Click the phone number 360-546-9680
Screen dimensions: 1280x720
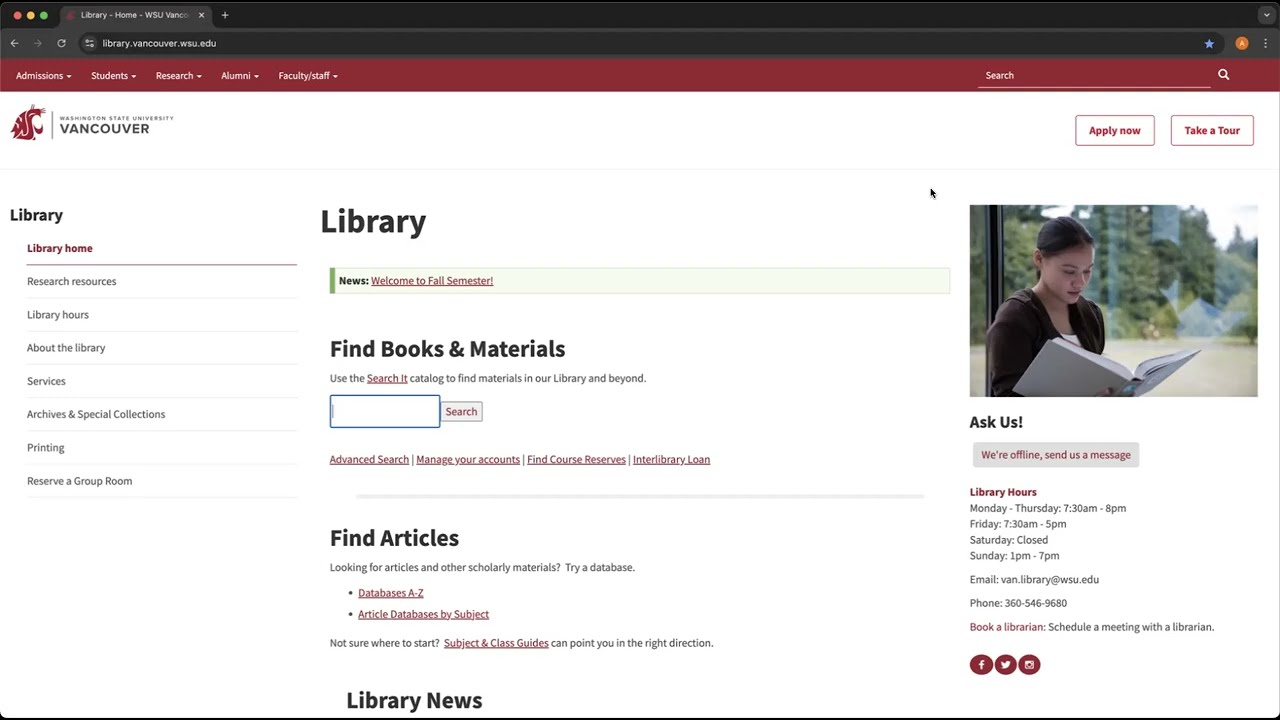tap(1036, 603)
